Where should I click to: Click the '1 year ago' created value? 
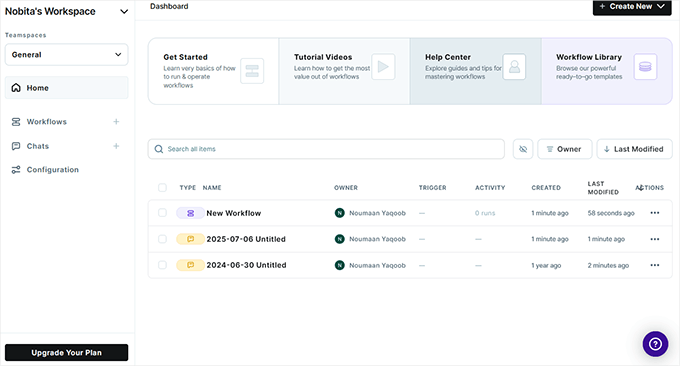pos(546,265)
